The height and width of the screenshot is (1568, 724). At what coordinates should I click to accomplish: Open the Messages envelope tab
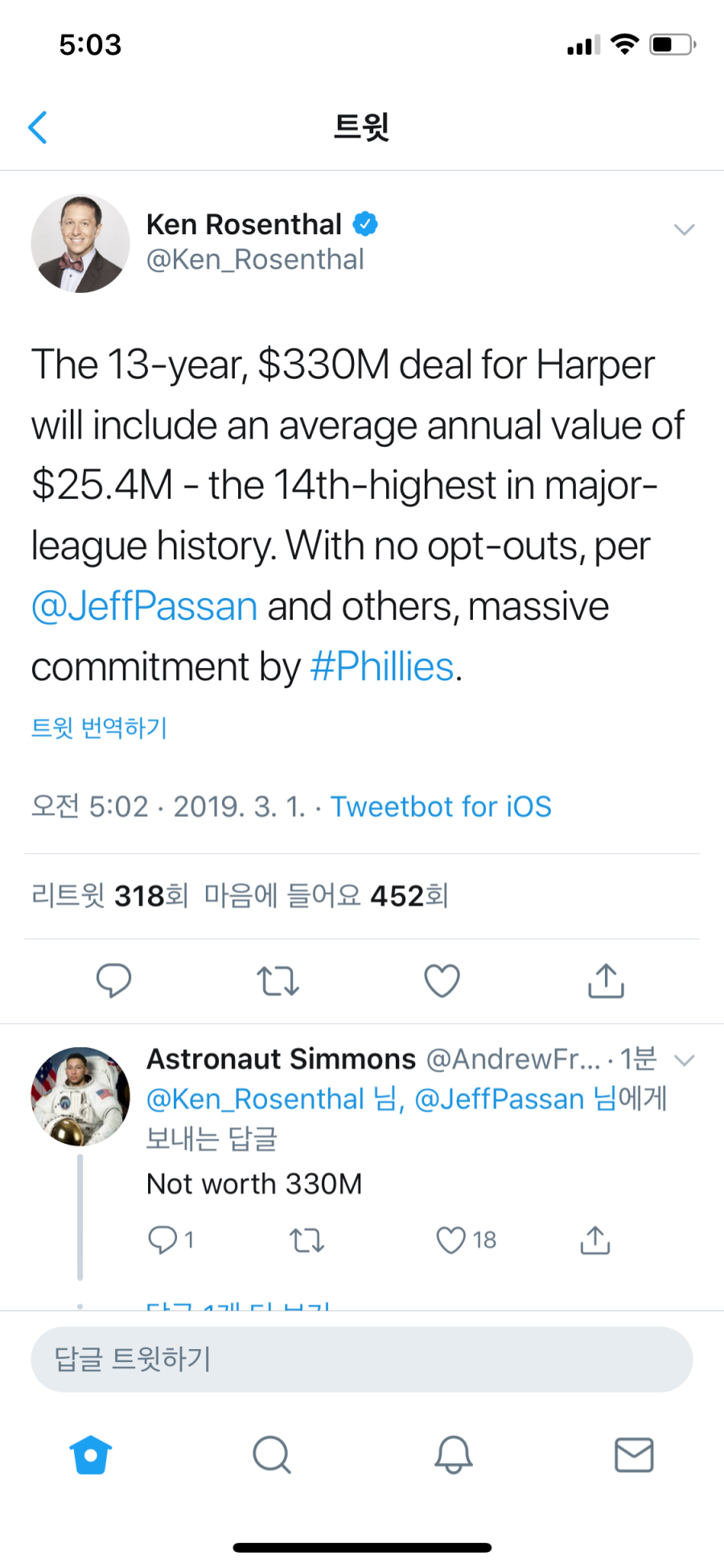point(634,1455)
